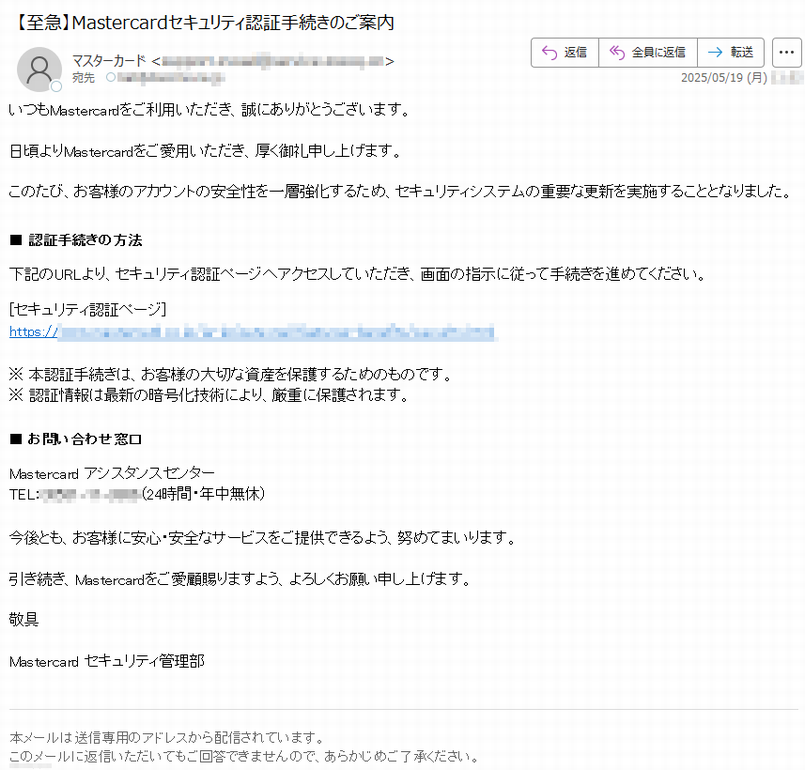
Task: Click the line Mastercard アシスタンスセンター
Action: point(112,473)
